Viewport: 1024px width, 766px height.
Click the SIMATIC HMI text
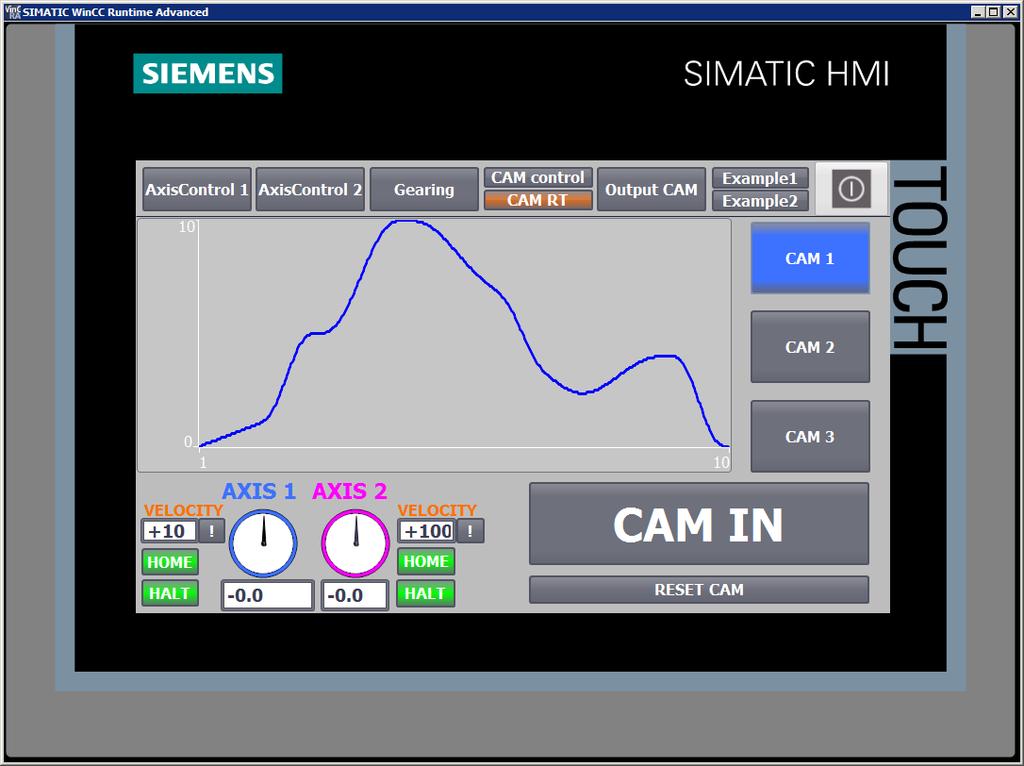click(x=786, y=74)
